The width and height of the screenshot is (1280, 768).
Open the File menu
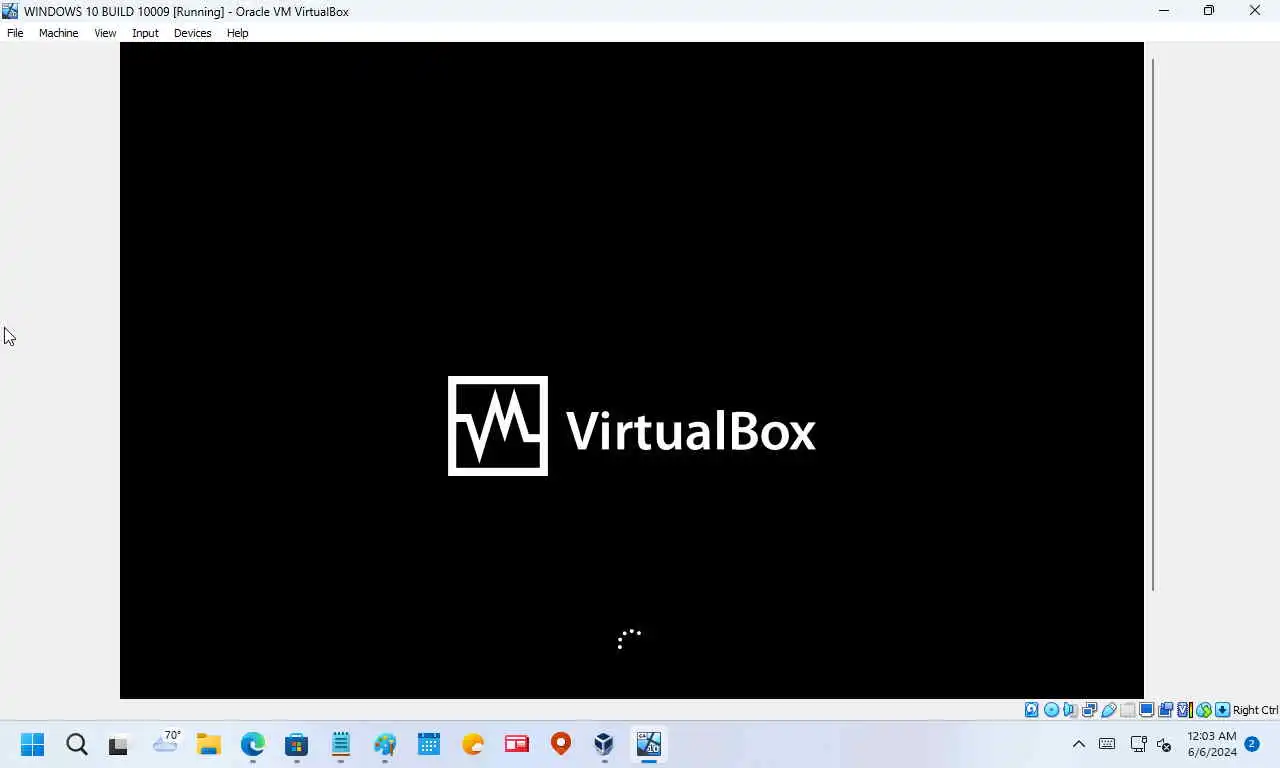point(15,33)
